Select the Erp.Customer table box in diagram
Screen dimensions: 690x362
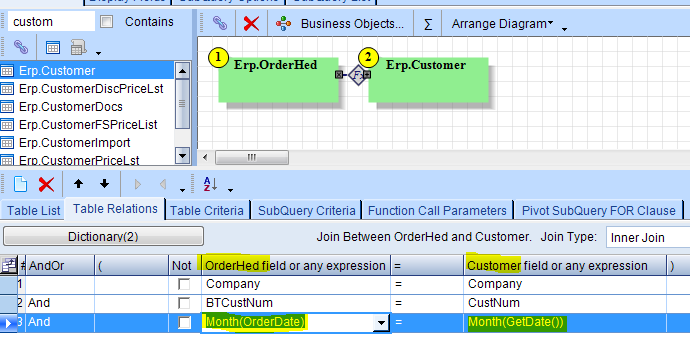pyautogui.click(x=428, y=80)
